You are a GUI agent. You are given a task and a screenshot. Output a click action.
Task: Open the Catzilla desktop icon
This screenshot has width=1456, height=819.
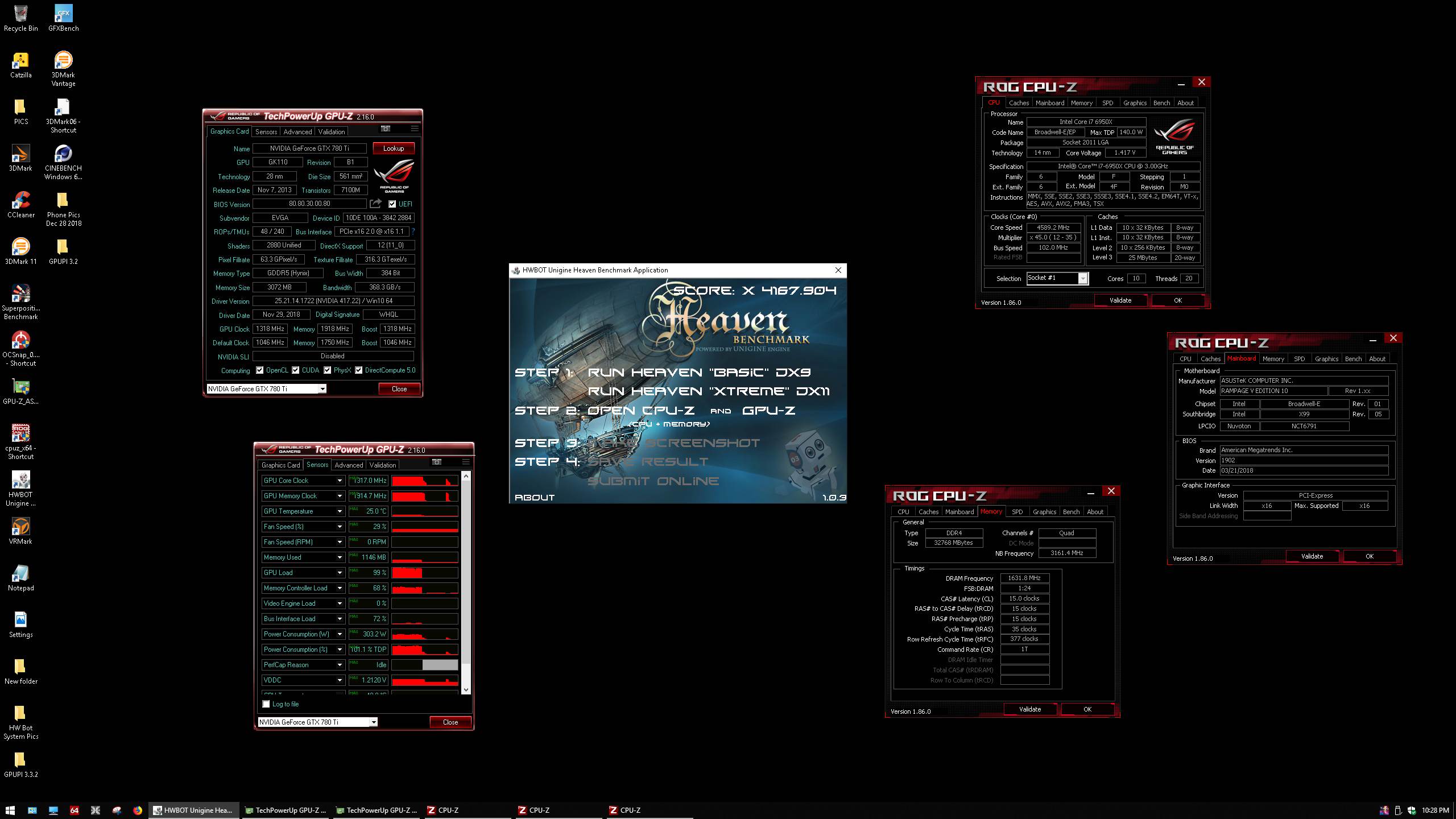tap(21, 65)
